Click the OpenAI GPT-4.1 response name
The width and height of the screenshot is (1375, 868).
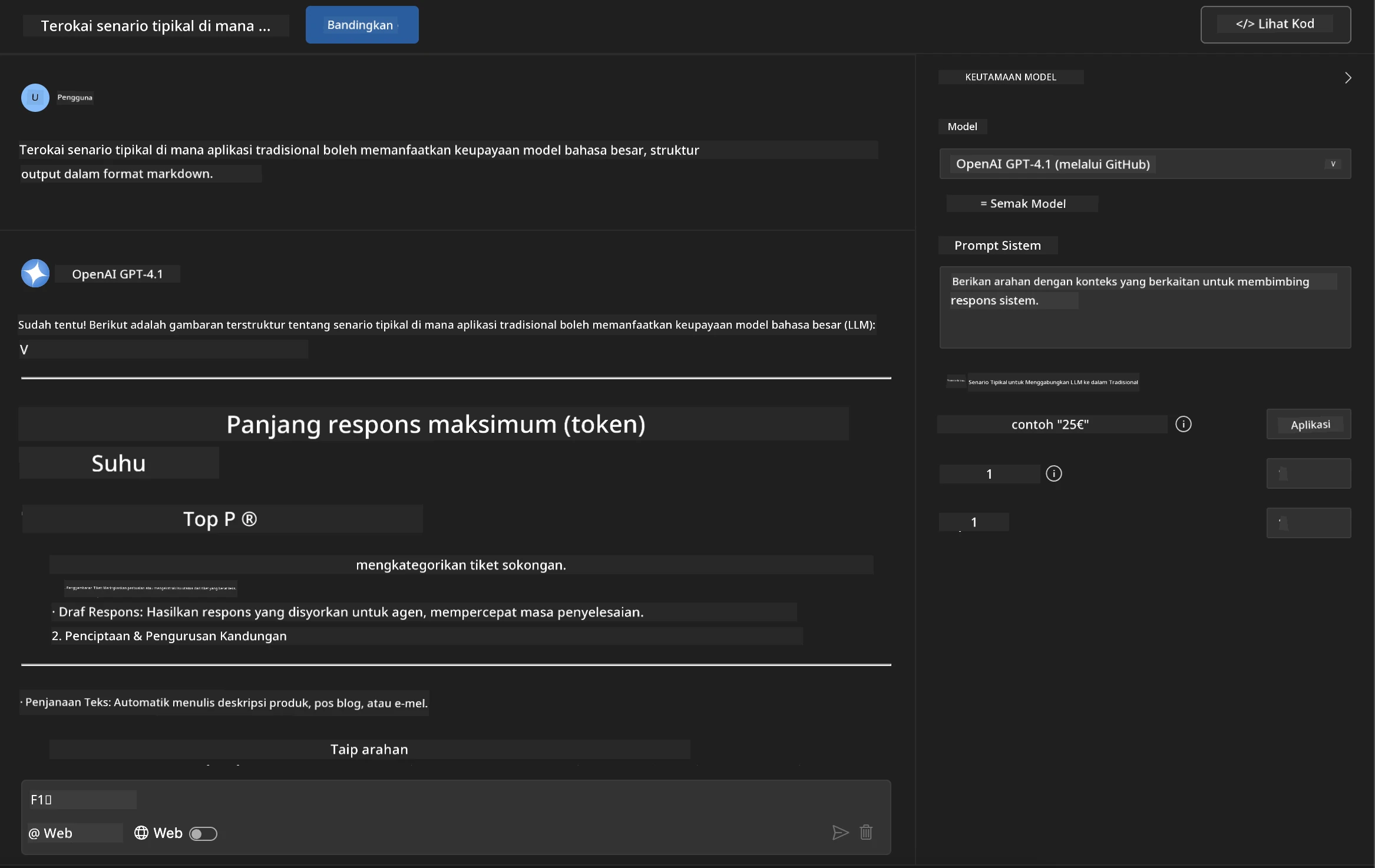point(117,274)
